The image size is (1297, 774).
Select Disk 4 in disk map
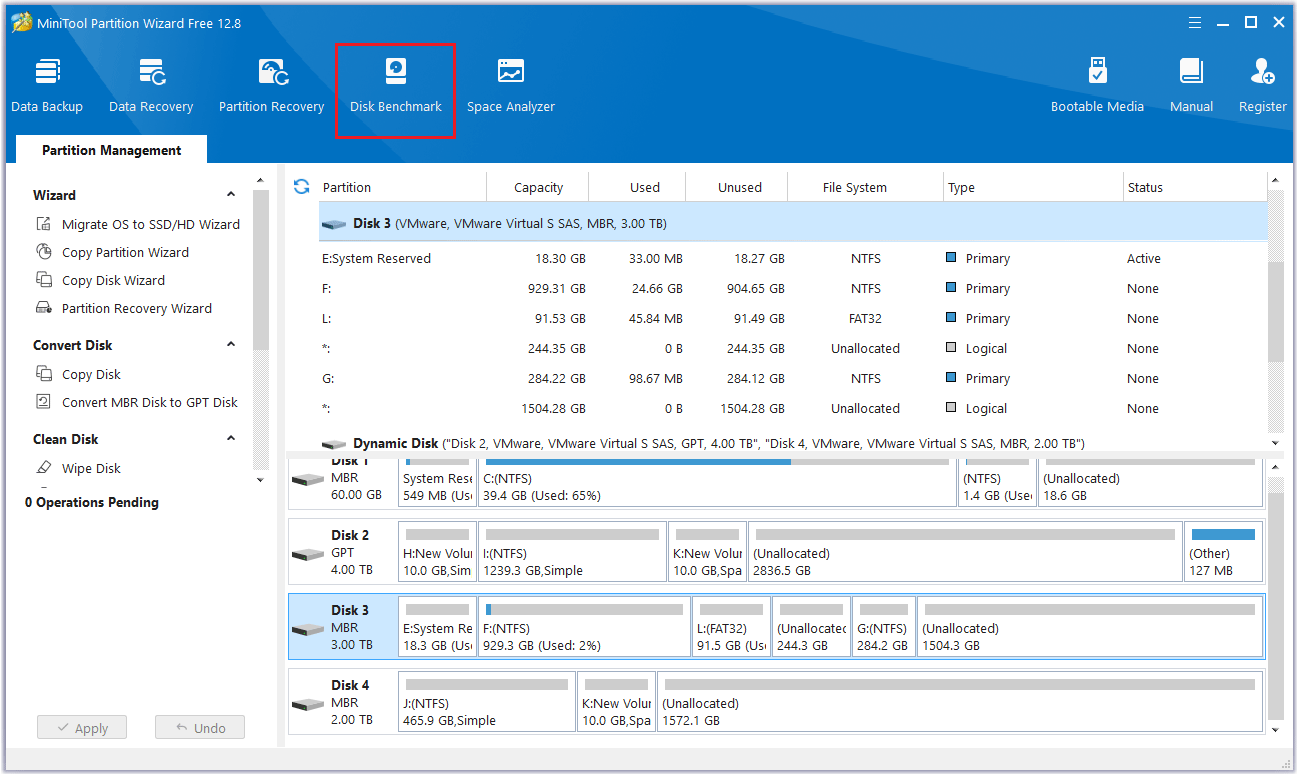tap(342, 702)
